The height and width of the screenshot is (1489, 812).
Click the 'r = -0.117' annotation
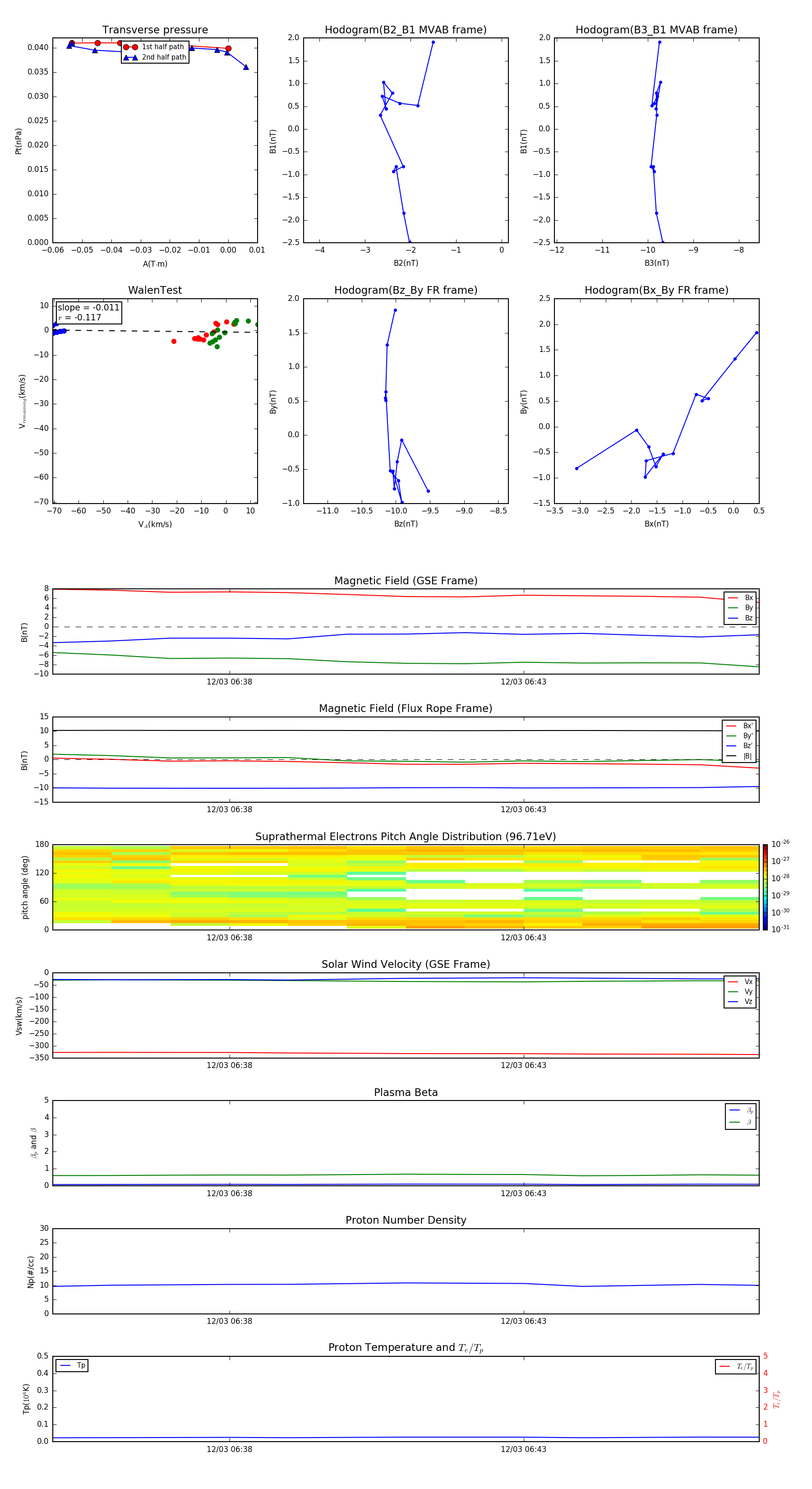tap(80, 317)
